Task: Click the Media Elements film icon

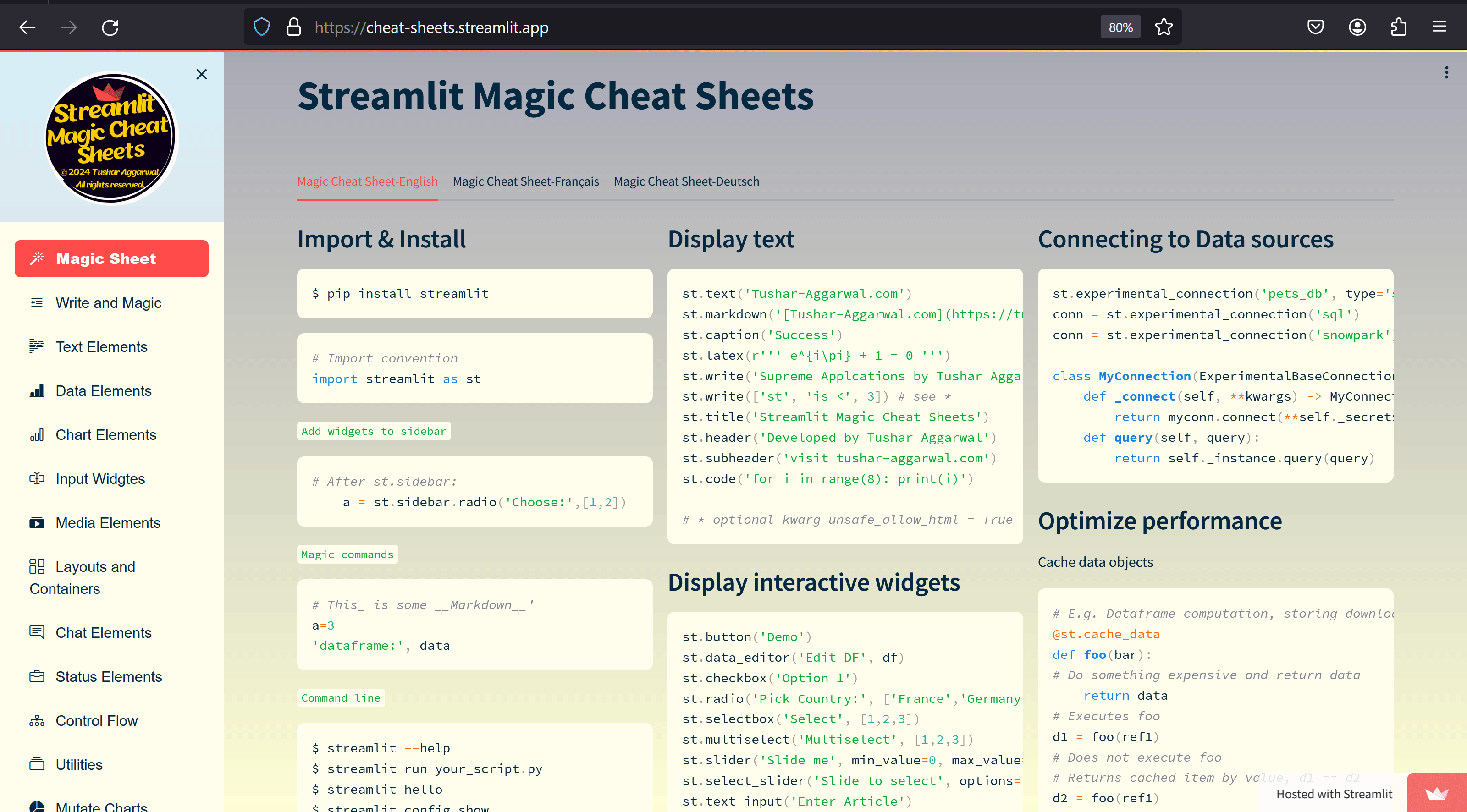Action: (37, 522)
